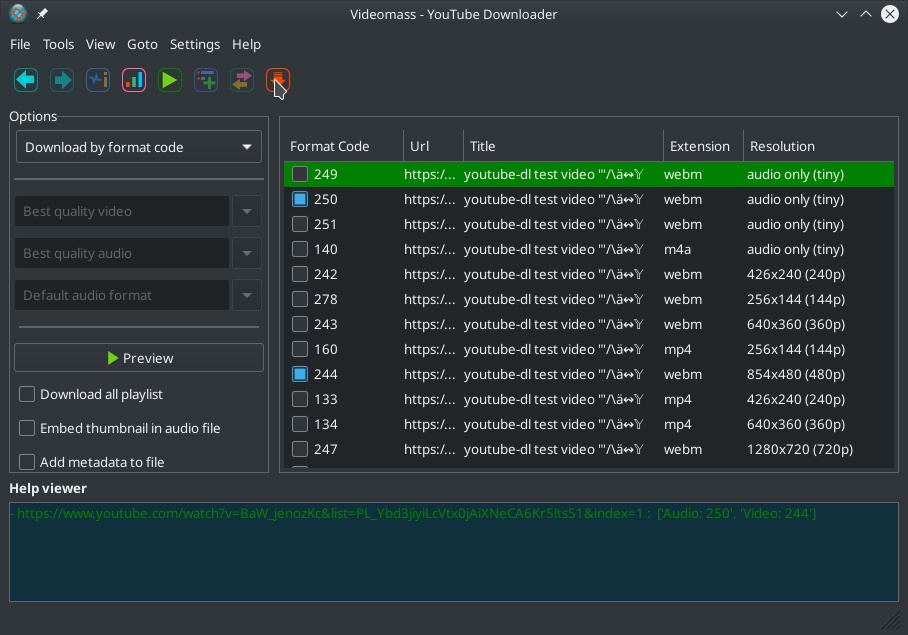
Task: Click the 'Url' column header
Action: tap(433, 146)
